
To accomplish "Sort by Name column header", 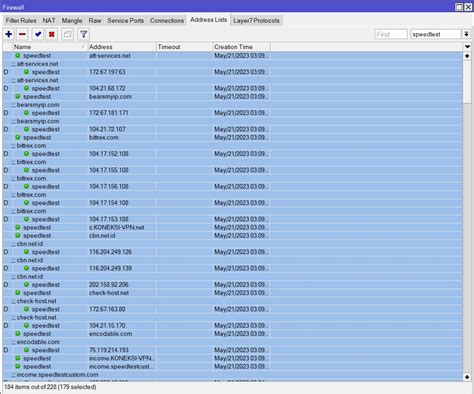I will (x=50, y=47).
